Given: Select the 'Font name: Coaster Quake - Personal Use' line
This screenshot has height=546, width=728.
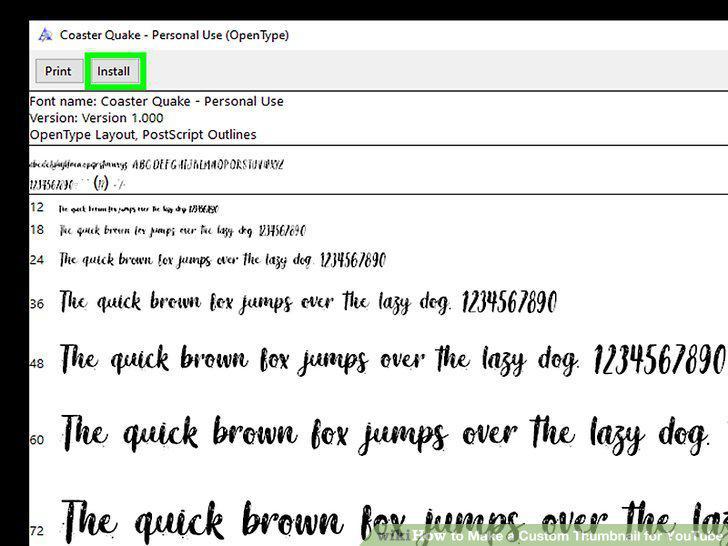Looking at the screenshot, I should [x=156, y=101].
